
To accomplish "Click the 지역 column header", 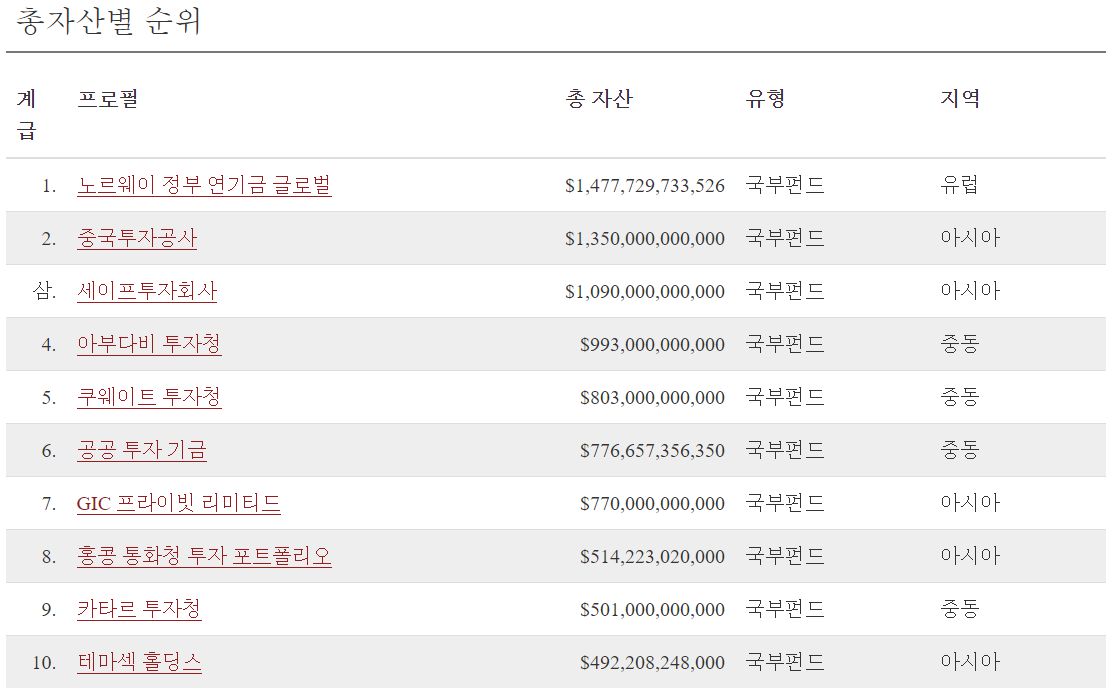I will [960, 98].
